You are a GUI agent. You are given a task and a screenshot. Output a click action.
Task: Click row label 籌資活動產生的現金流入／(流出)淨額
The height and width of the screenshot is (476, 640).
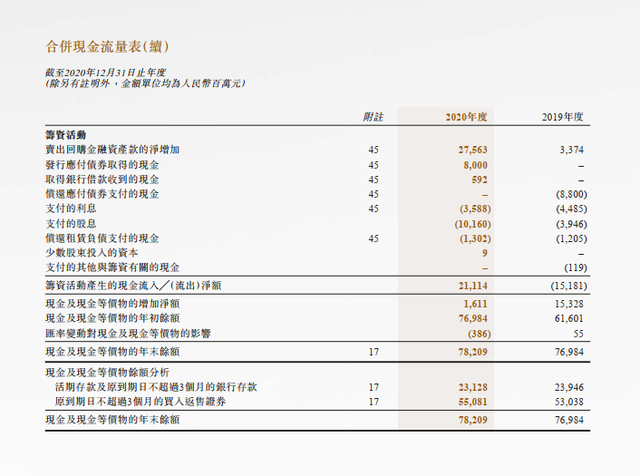[133, 285]
